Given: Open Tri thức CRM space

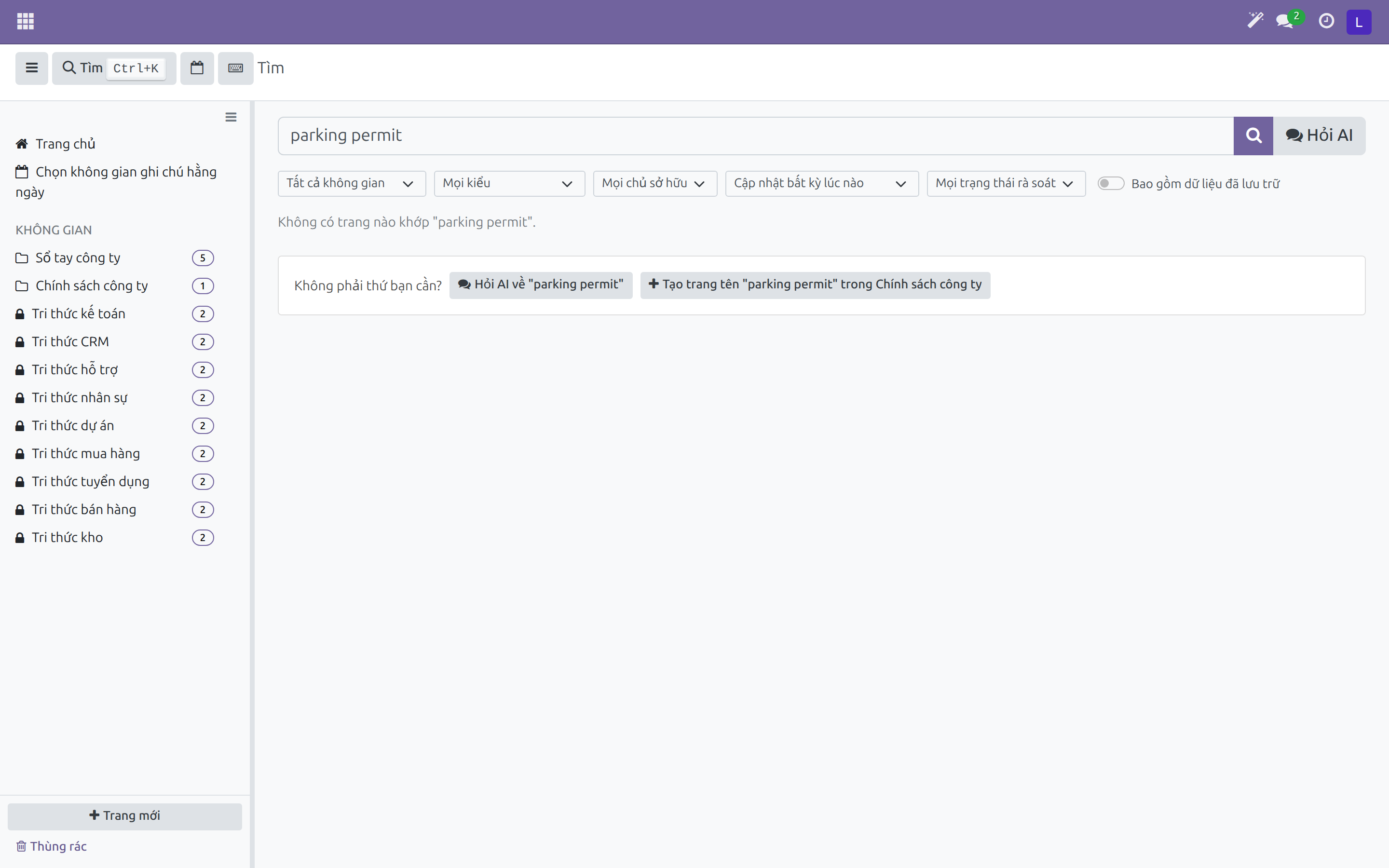Looking at the screenshot, I should click(70, 341).
